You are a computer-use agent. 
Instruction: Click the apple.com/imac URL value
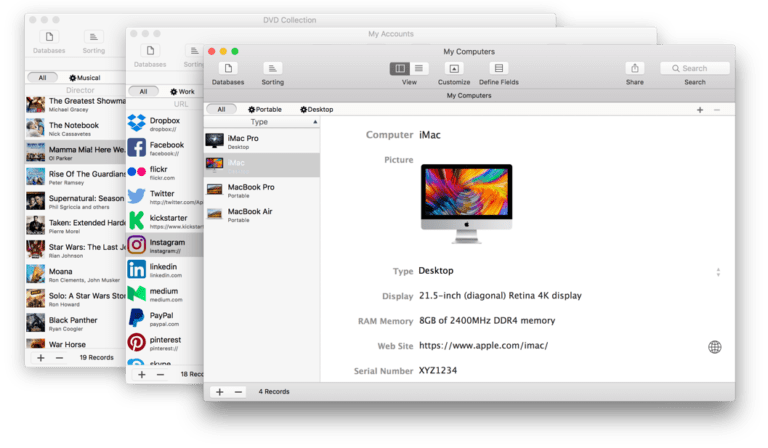[x=483, y=346]
